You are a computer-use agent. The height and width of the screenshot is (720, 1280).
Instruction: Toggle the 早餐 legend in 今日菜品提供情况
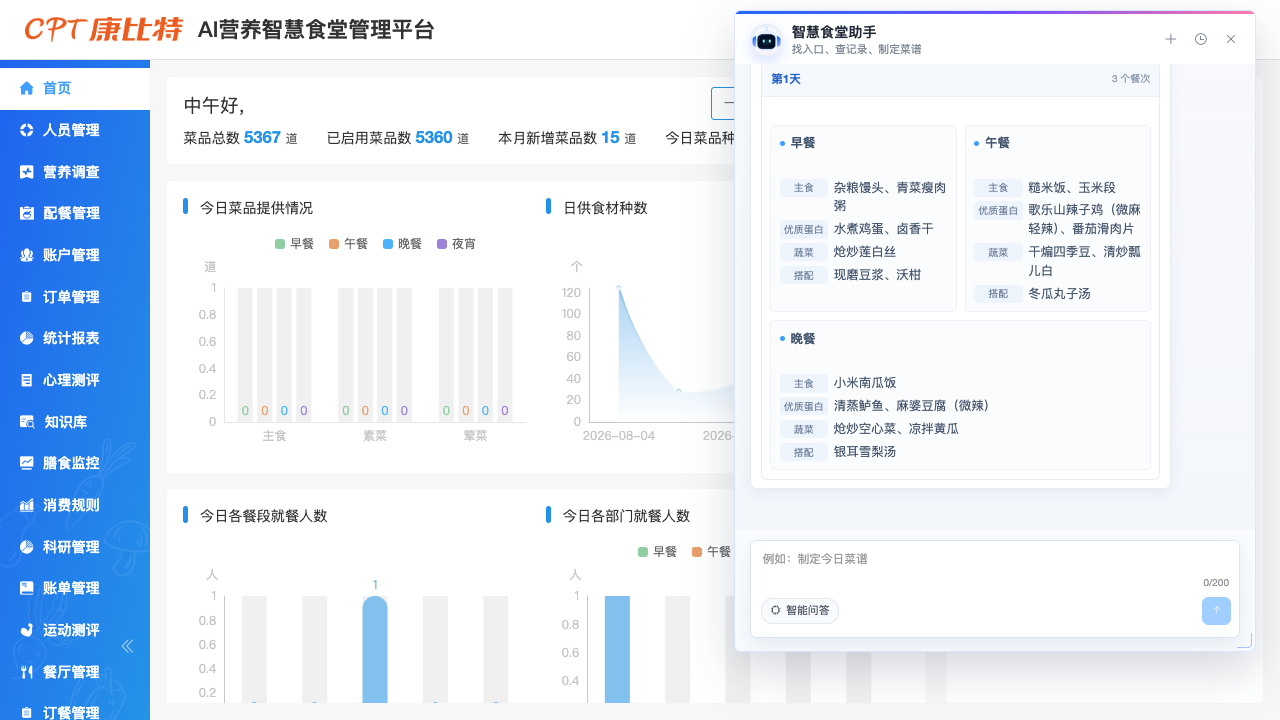pos(294,244)
